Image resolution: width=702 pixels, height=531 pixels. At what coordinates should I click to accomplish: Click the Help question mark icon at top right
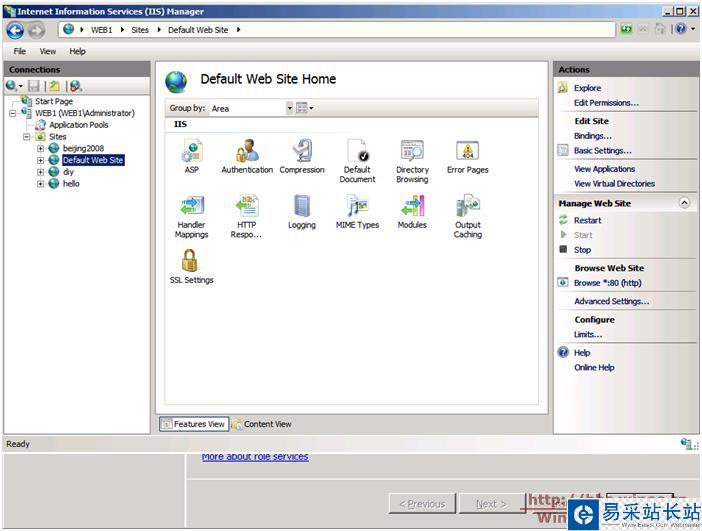pyautogui.click(x=681, y=29)
